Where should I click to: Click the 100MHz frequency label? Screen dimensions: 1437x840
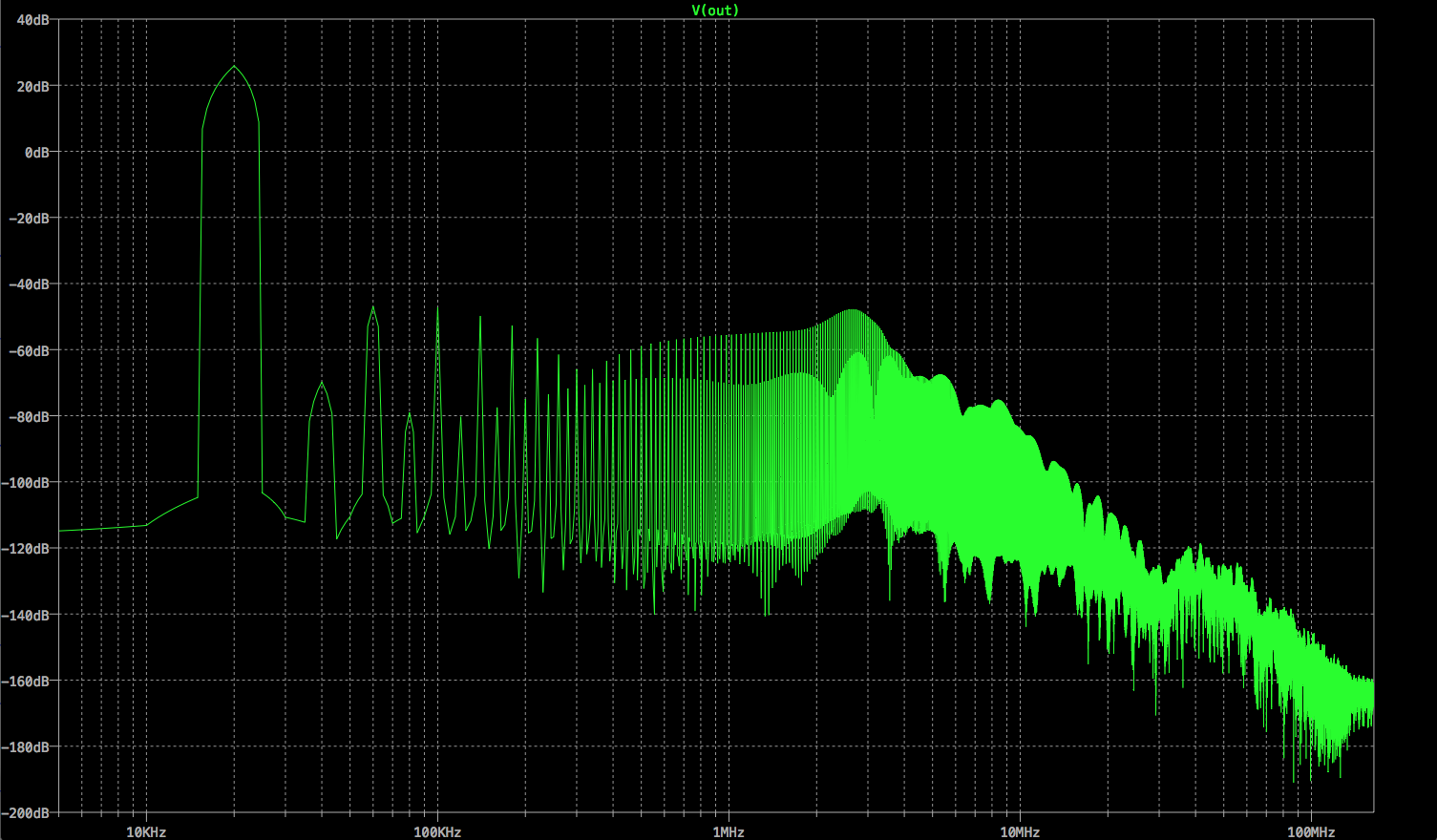tap(1311, 831)
